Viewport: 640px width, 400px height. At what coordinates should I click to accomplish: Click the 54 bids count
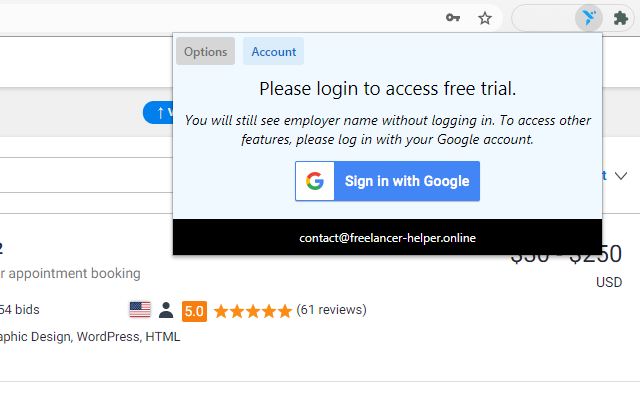point(20,310)
